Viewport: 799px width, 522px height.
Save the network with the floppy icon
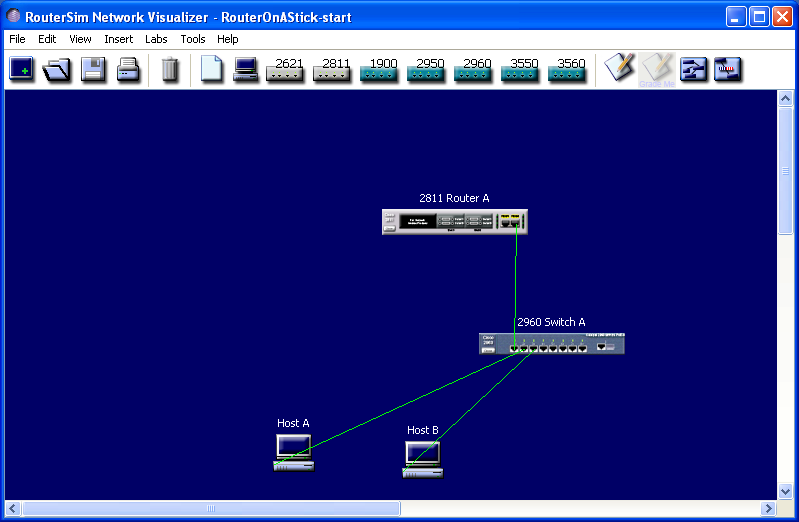(x=93, y=69)
